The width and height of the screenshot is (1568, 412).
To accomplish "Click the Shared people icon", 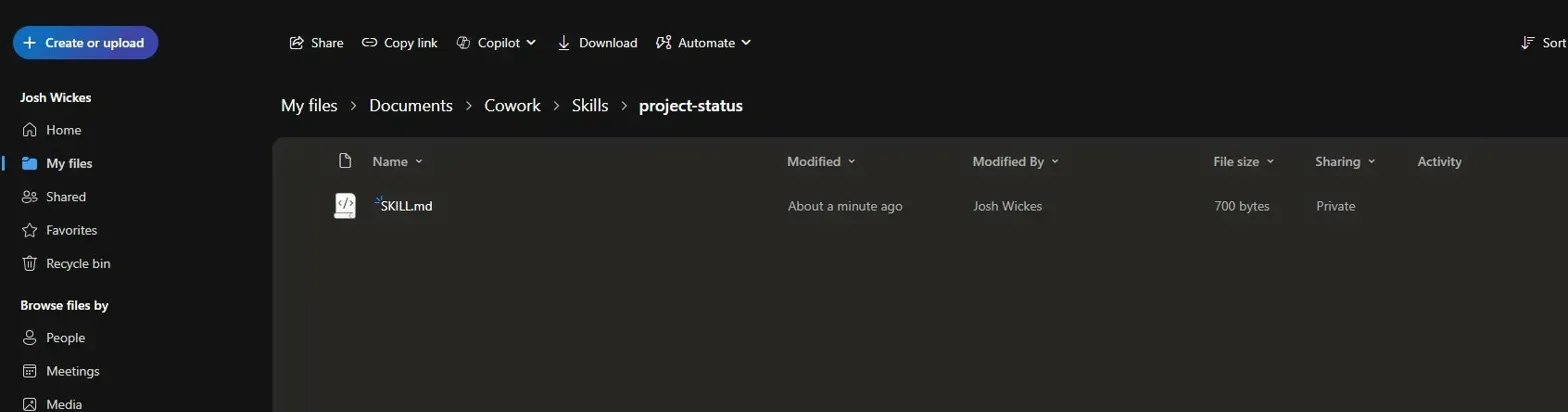I will [x=29, y=197].
